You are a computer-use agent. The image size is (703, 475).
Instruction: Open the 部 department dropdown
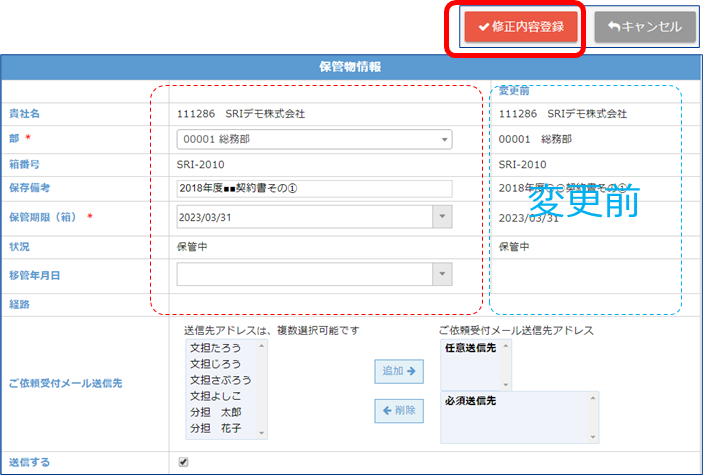point(314,139)
